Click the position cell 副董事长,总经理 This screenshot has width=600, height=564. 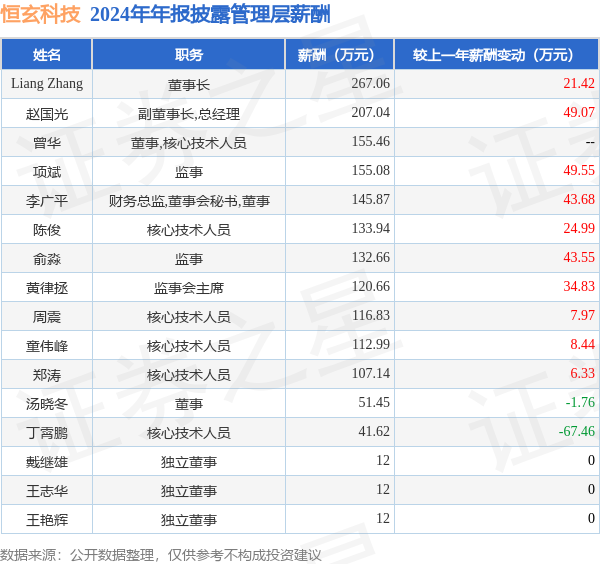pos(189,114)
